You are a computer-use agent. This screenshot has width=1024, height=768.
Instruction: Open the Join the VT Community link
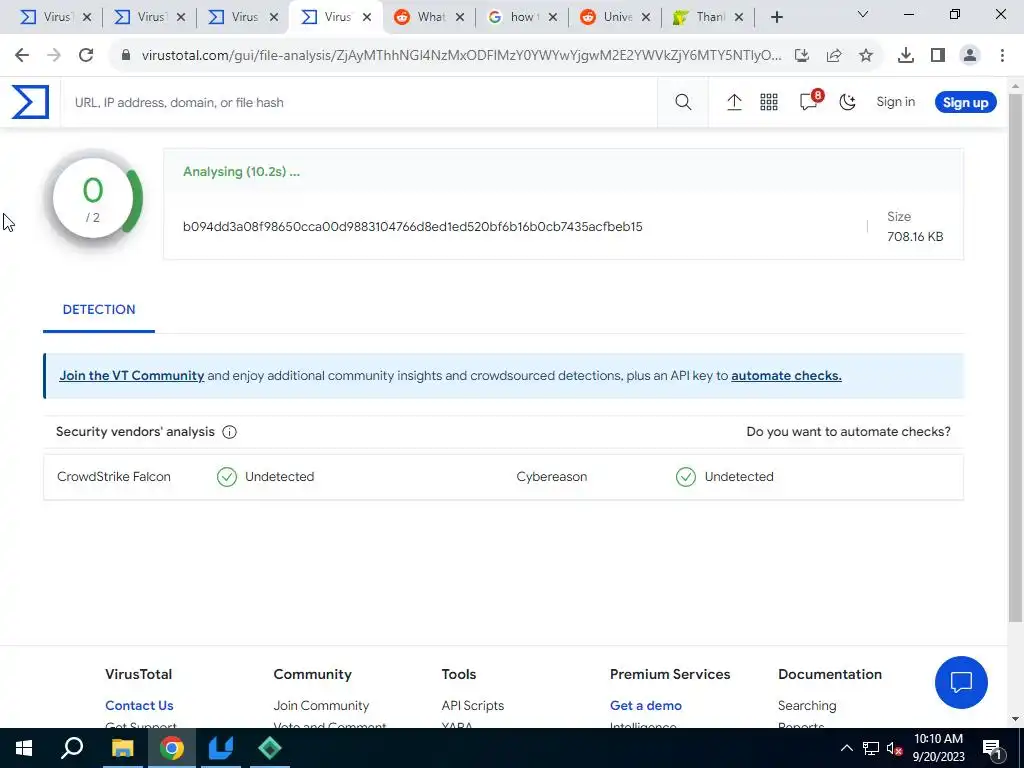tap(131, 376)
